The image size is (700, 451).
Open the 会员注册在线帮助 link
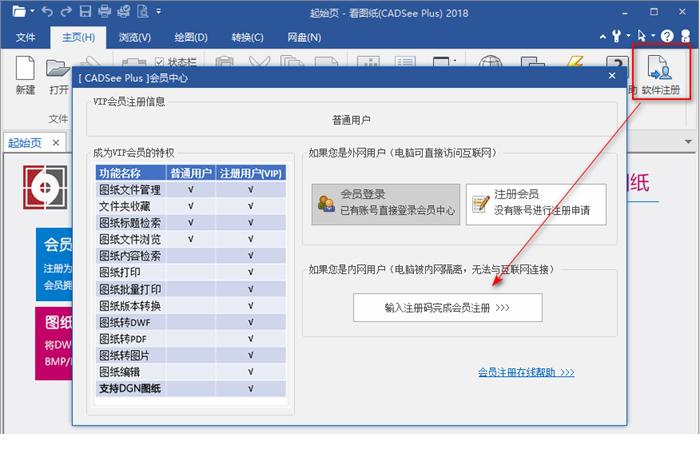tap(526, 372)
